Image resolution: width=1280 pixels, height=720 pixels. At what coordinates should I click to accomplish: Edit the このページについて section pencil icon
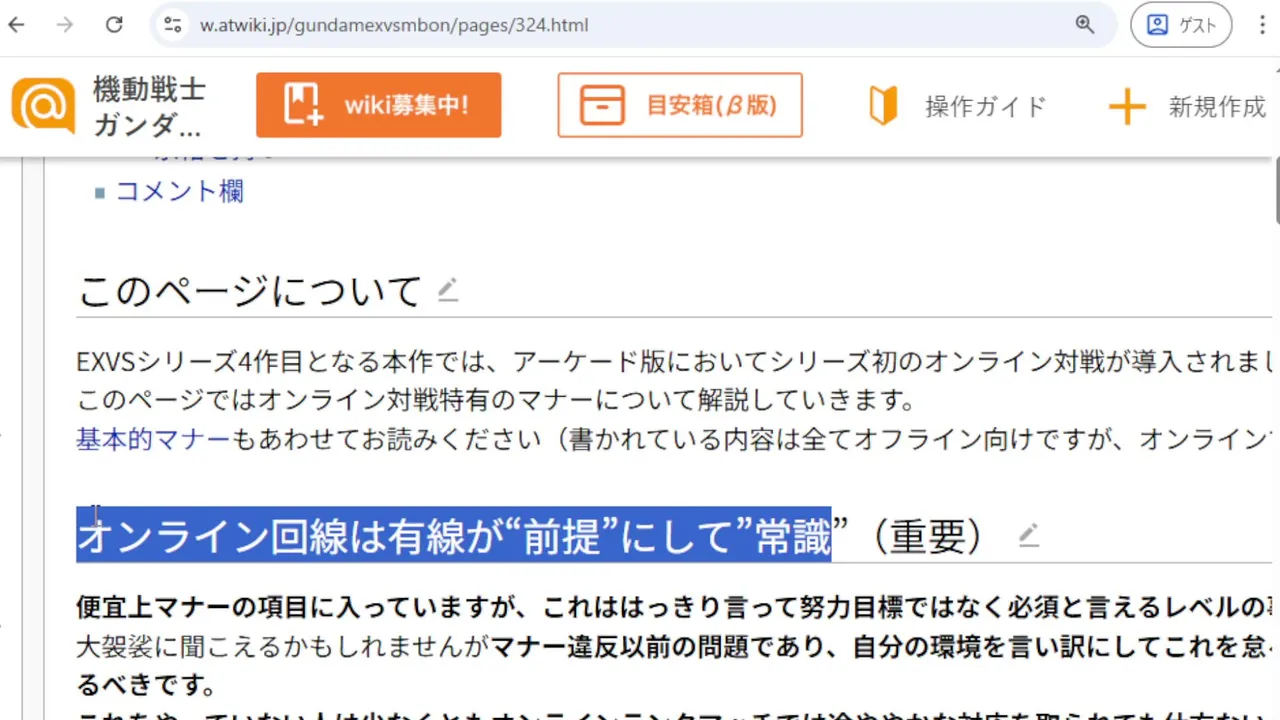coord(447,291)
